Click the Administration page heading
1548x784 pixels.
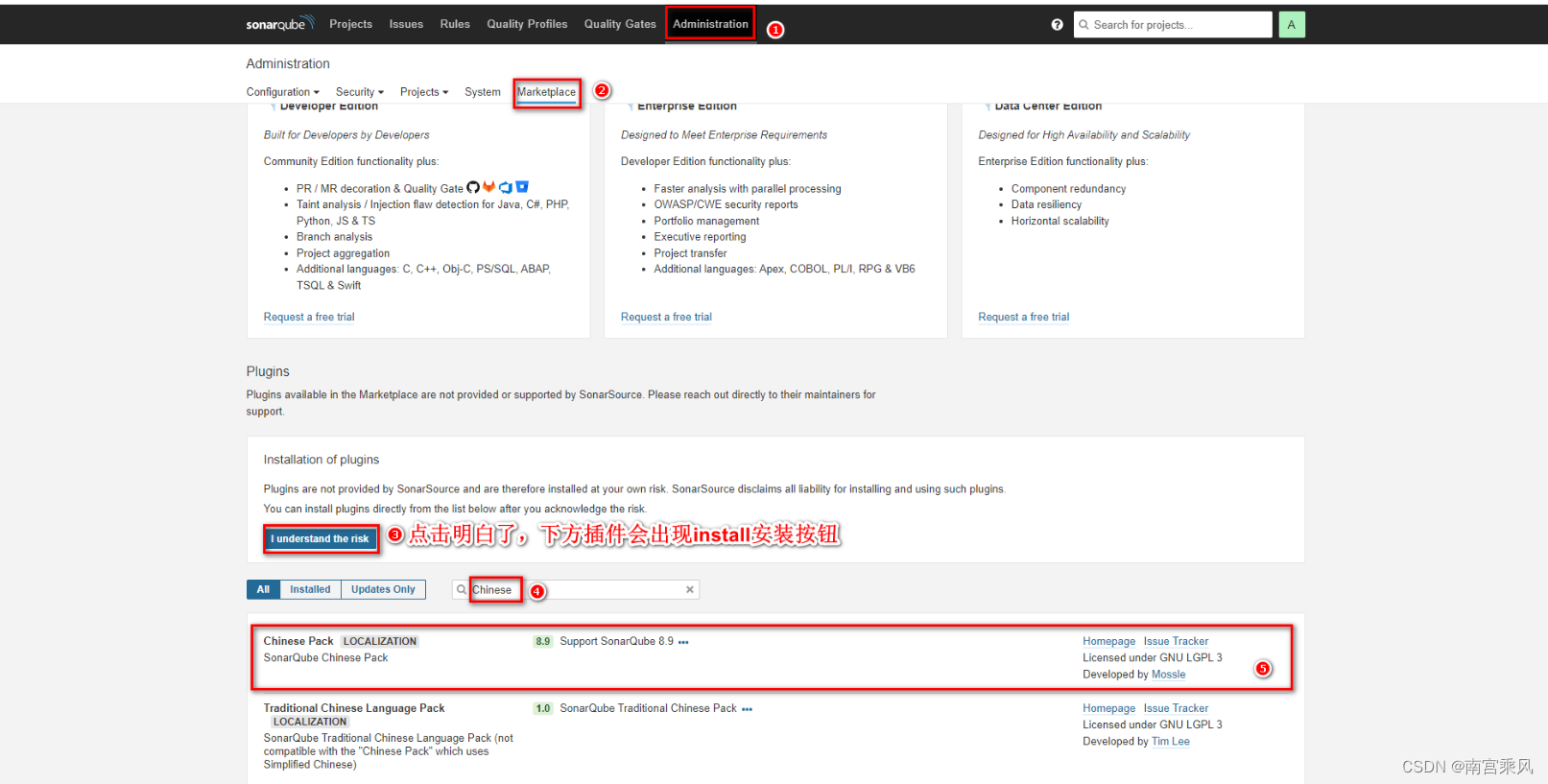(x=288, y=64)
